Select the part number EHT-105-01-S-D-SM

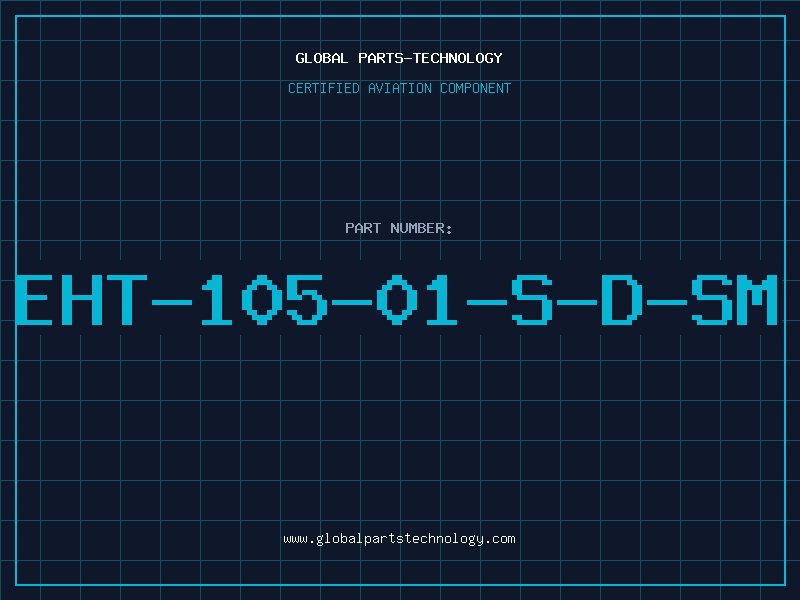coord(396,300)
